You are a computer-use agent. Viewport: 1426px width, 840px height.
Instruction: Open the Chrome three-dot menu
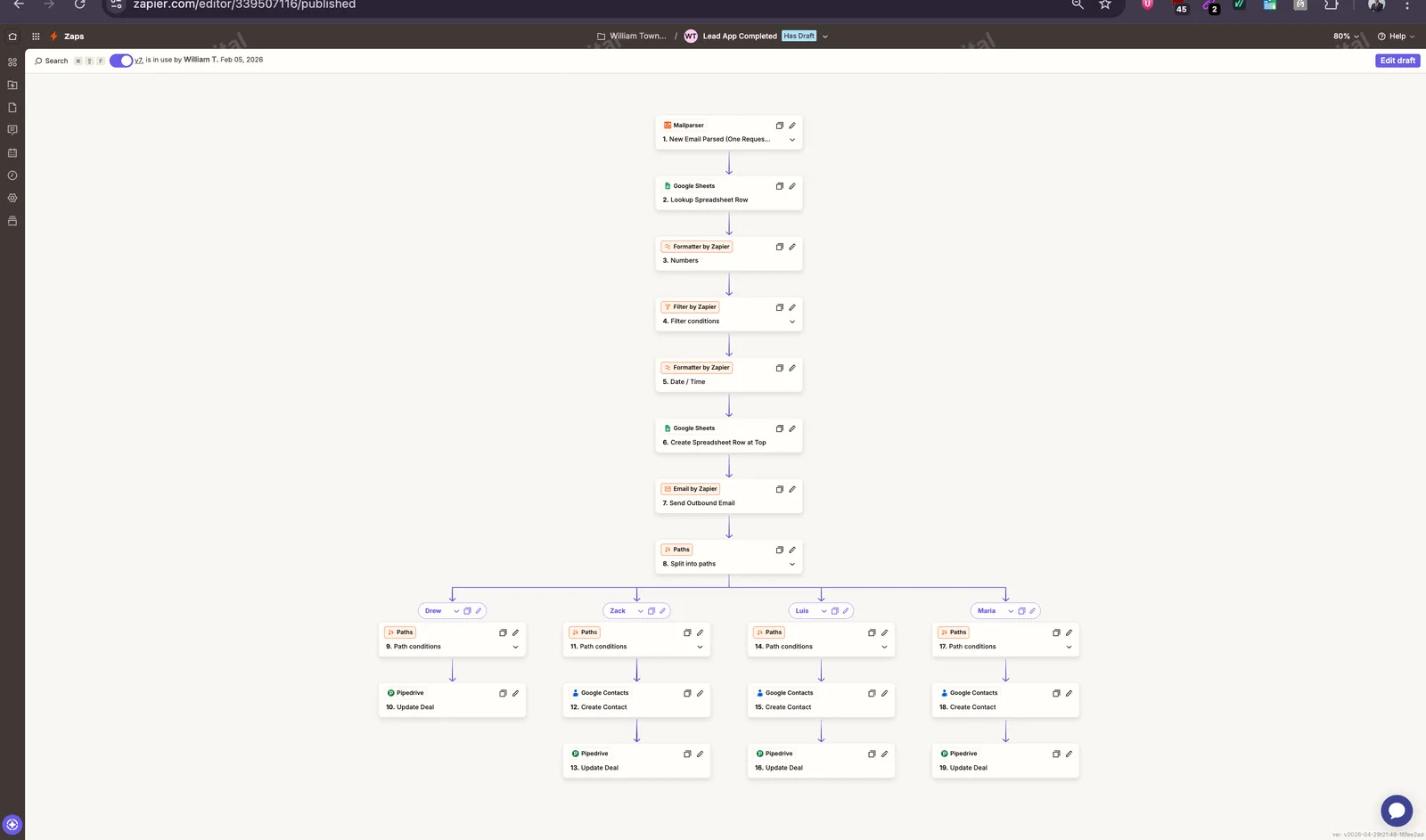(x=1407, y=4)
